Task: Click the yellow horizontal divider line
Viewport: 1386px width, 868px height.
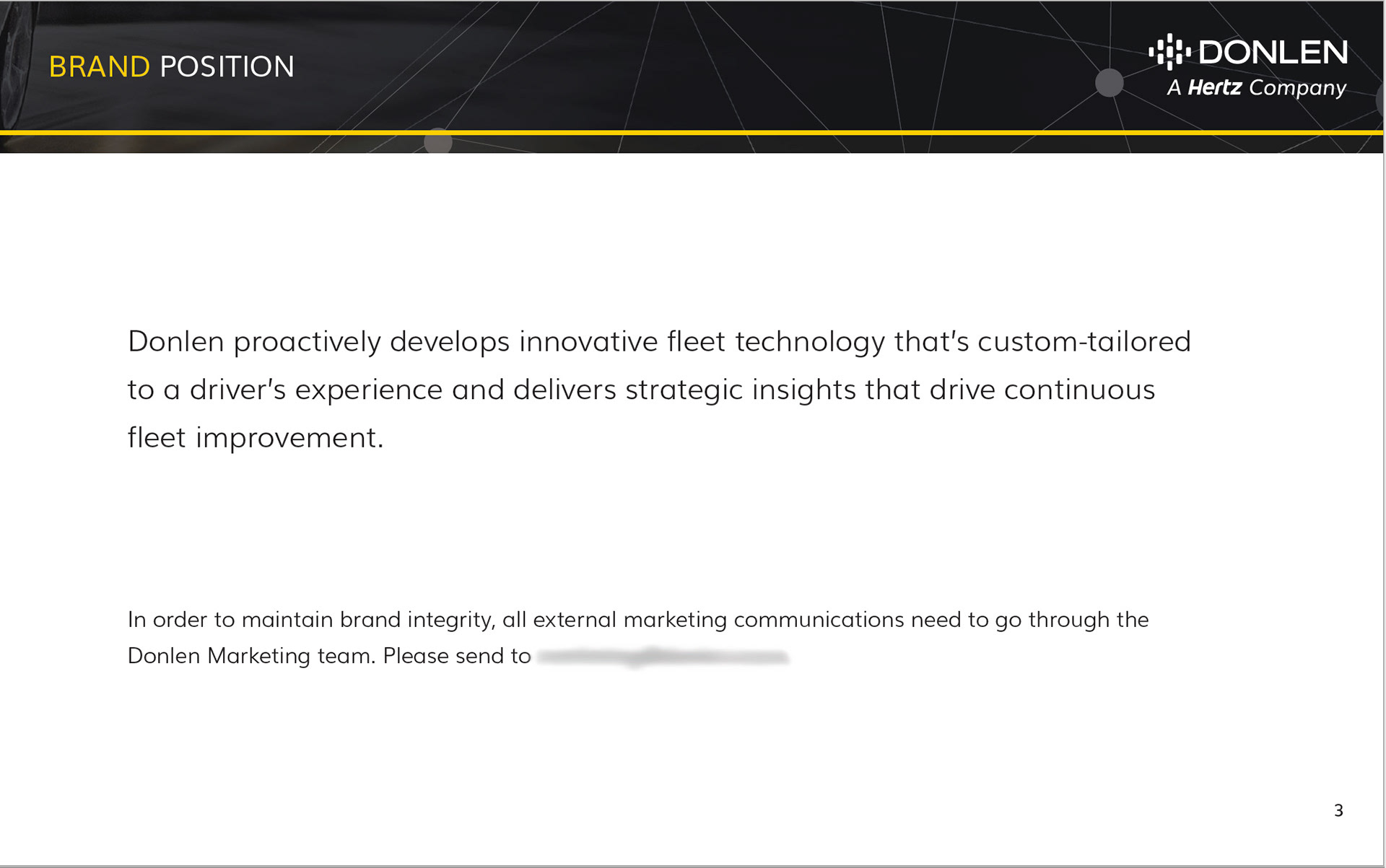Action: [692, 132]
